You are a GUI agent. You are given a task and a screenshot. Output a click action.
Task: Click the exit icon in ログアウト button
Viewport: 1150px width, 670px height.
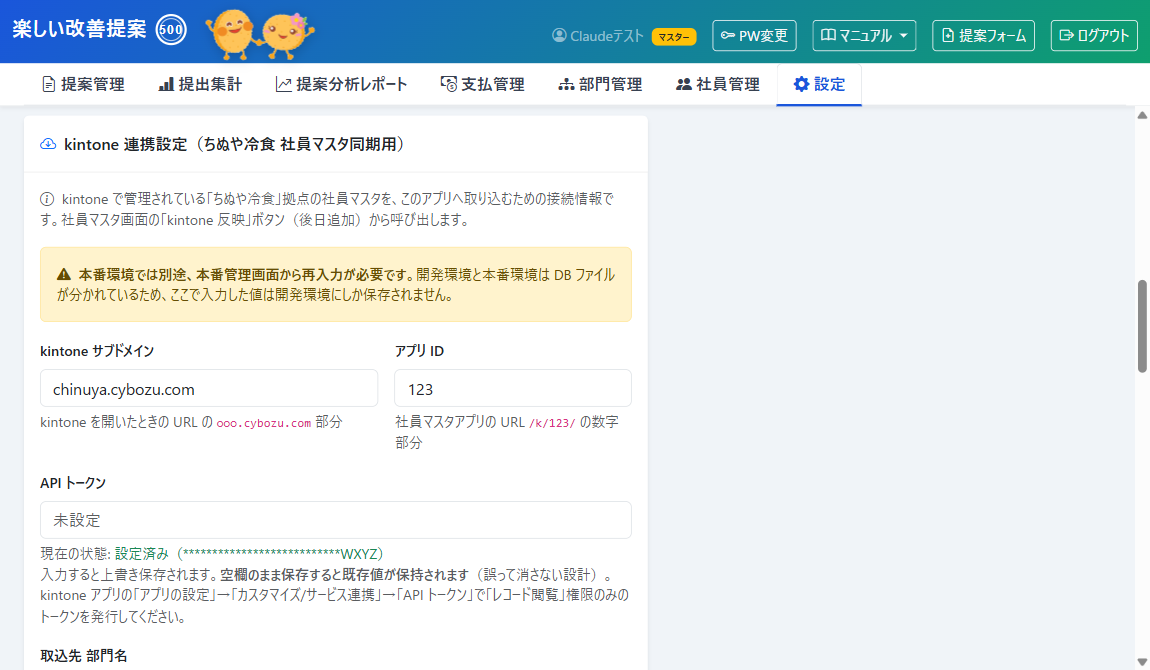click(x=1067, y=35)
